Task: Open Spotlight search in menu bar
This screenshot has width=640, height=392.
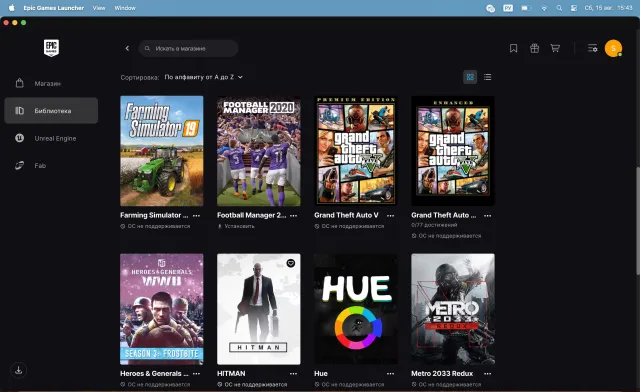Action: 559,8
